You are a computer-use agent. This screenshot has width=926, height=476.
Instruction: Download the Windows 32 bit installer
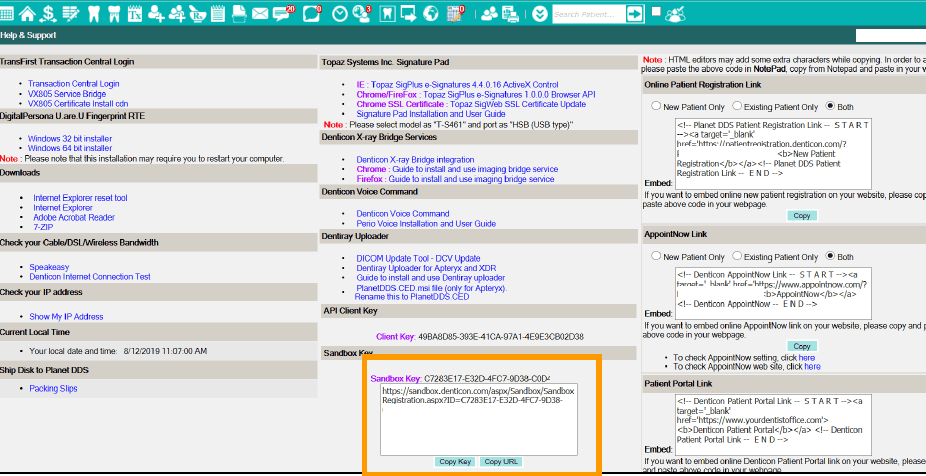(x=70, y=138)
